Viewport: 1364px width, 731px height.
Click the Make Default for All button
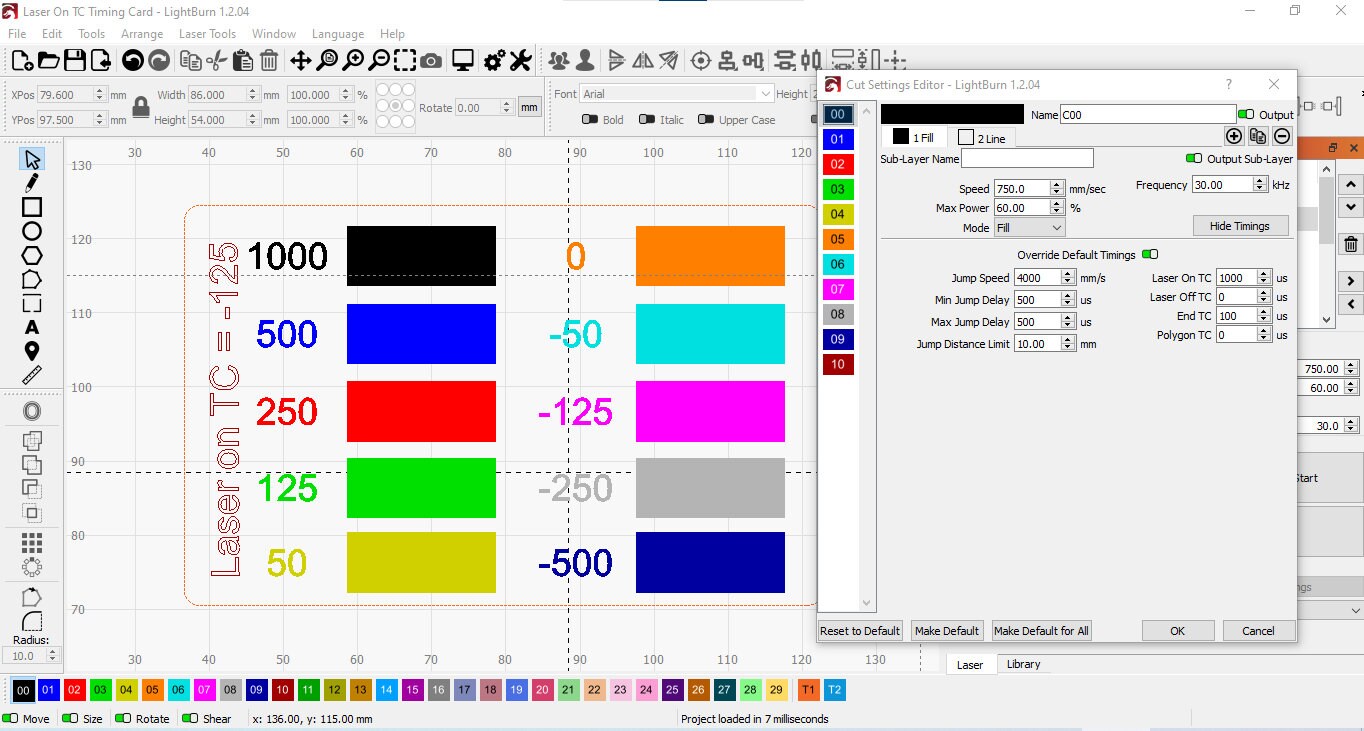(1041, 631)
